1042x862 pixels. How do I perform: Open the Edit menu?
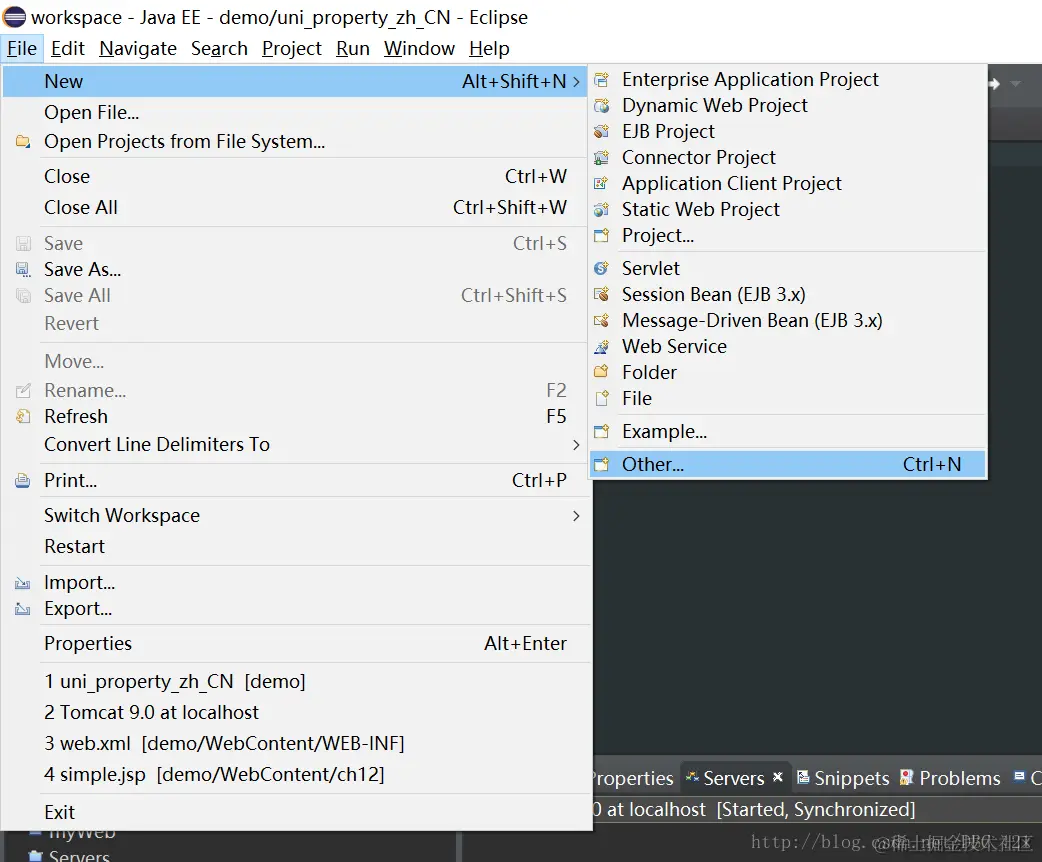68,49
